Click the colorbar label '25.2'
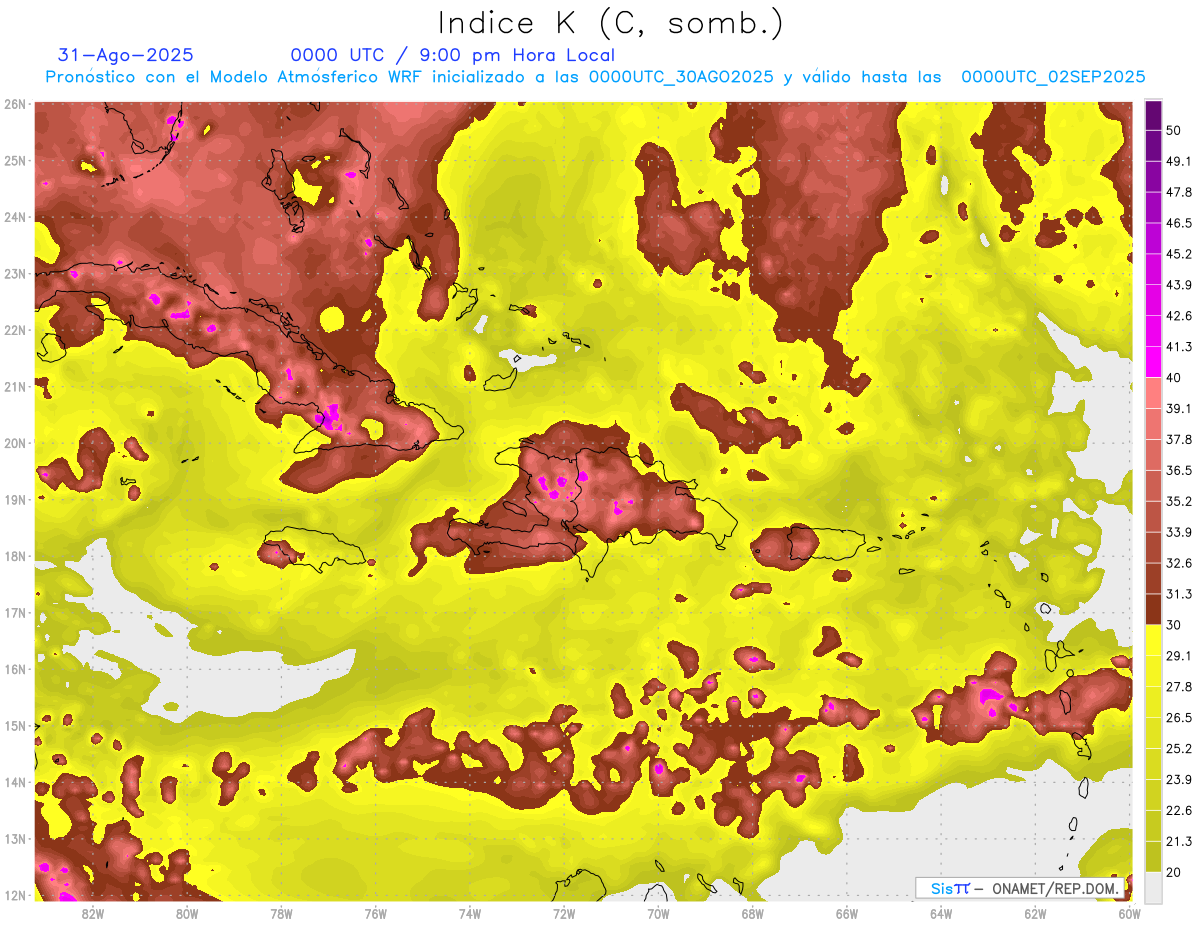This screenshot has height=927, width=1200. (1180, 749)
